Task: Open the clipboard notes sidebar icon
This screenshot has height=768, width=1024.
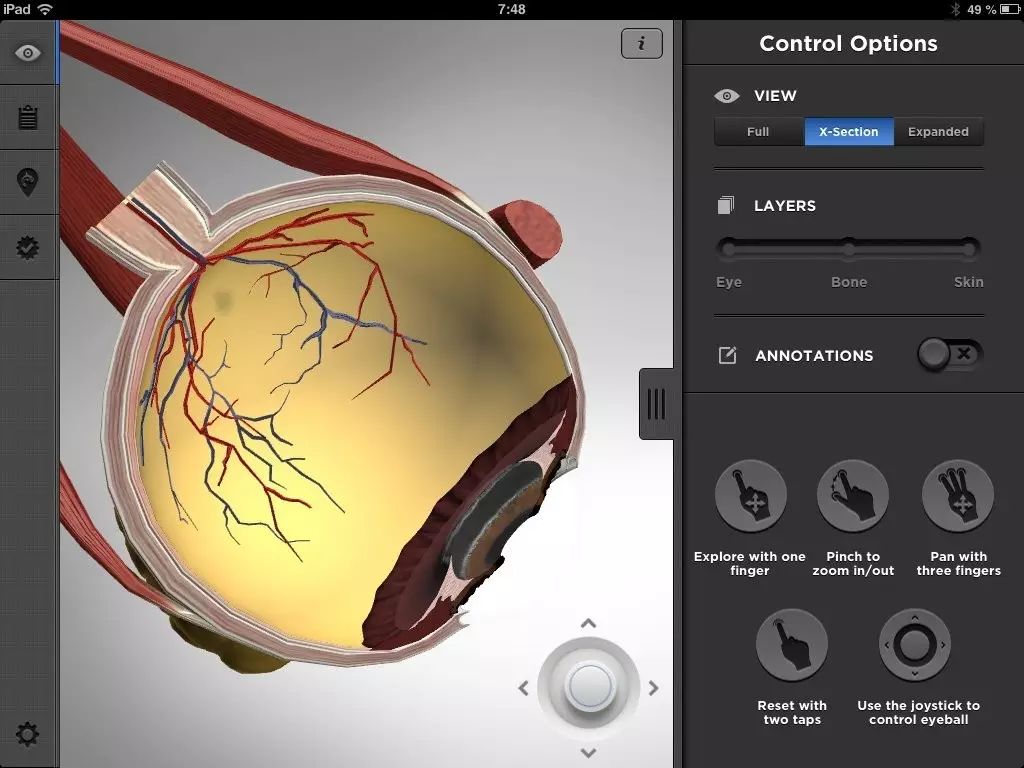Action: (28, 118)
